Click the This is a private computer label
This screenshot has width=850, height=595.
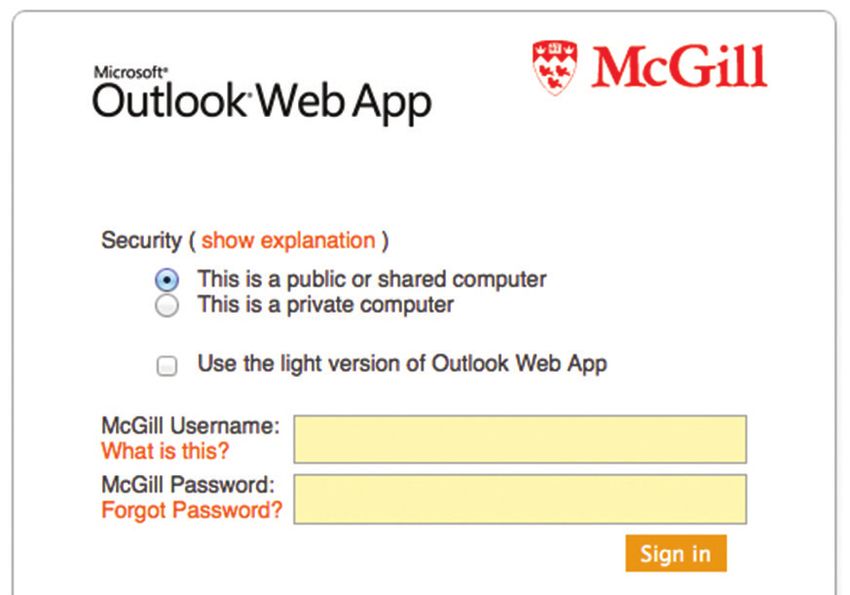325,305
